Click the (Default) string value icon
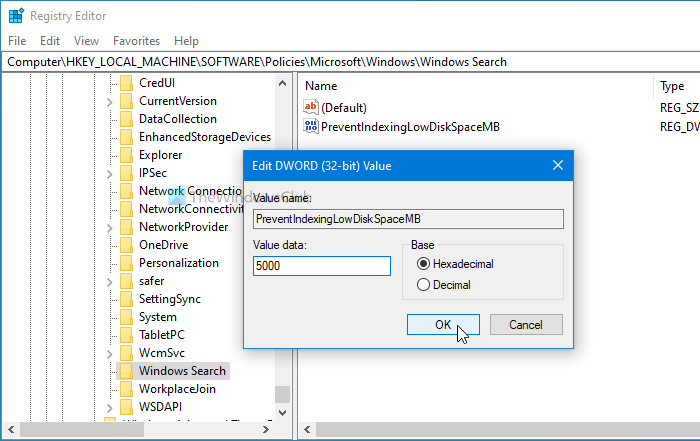The width and height of the screenshot is (700, 441). (x=310, y=108)
